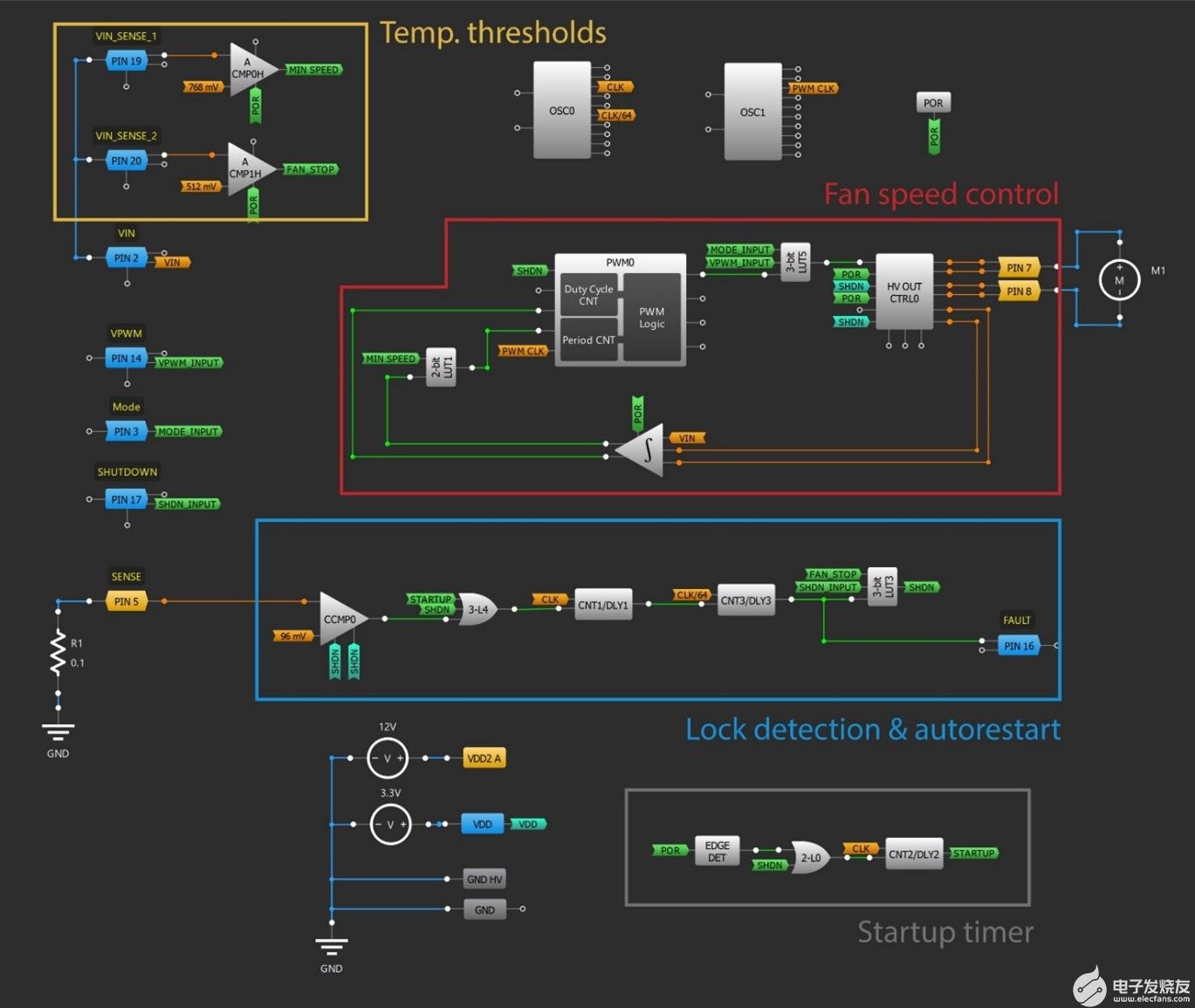Click the POR block near OSC1
This screenshot has height=1008, width=1195.
point(933,103)
